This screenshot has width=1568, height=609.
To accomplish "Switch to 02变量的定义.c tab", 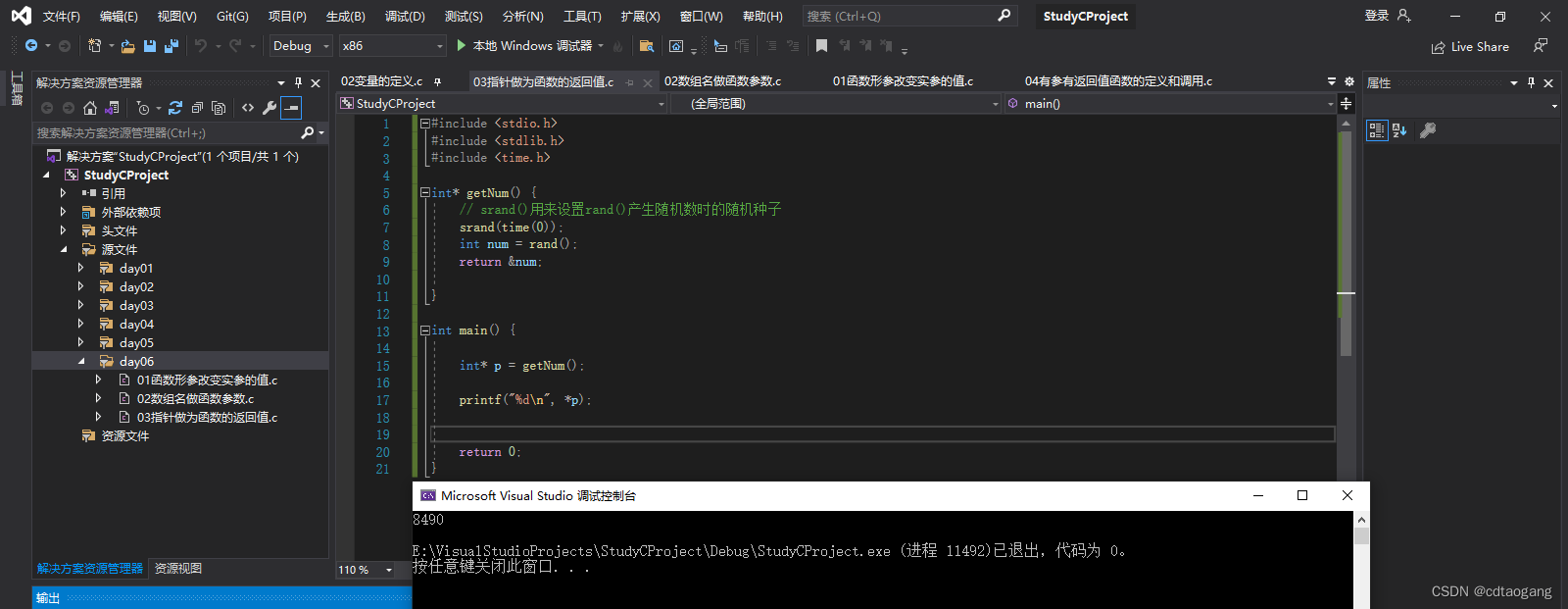I will pos(382,81).
